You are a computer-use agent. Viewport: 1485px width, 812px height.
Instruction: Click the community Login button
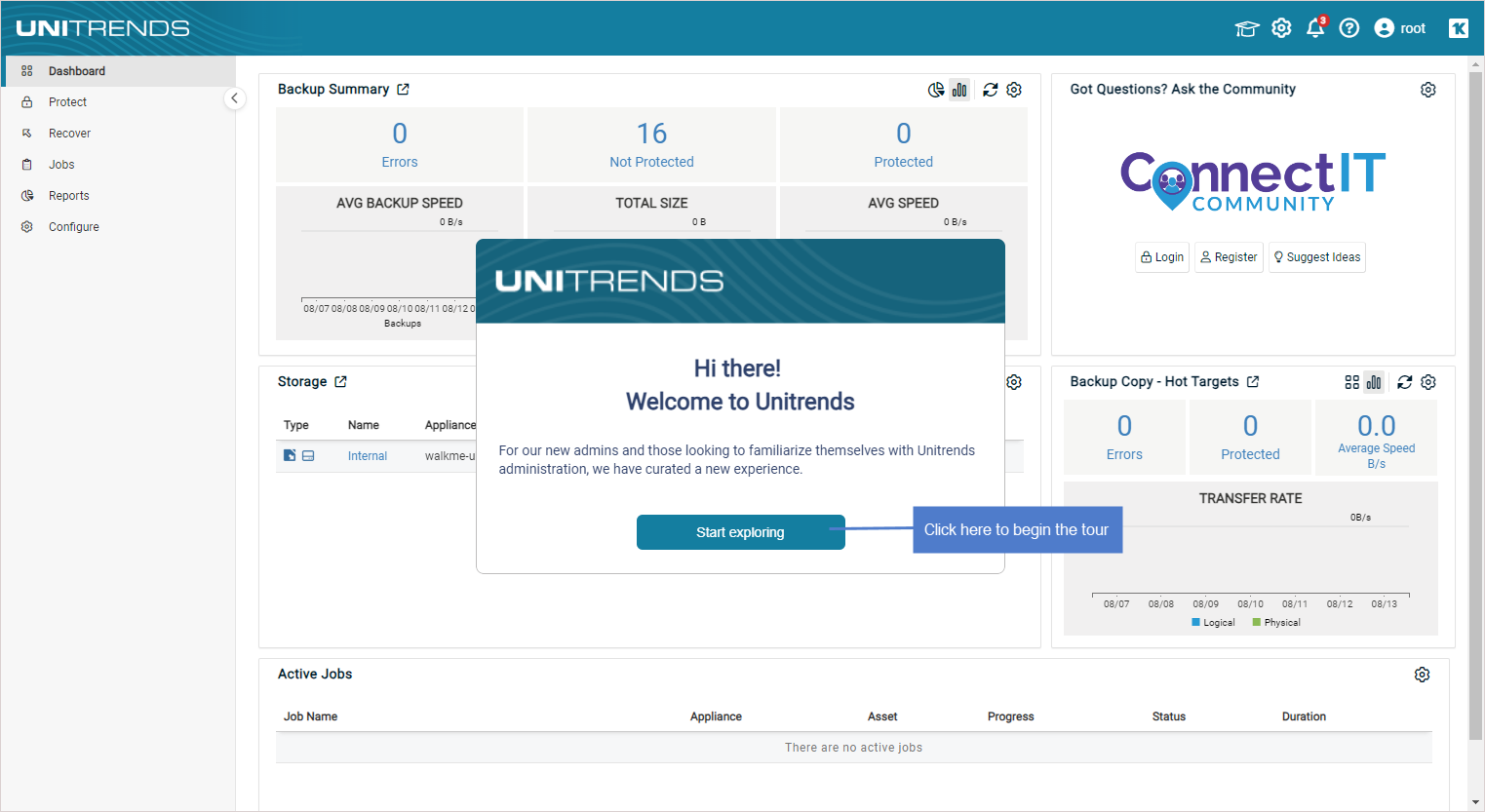pos(1162,257)
